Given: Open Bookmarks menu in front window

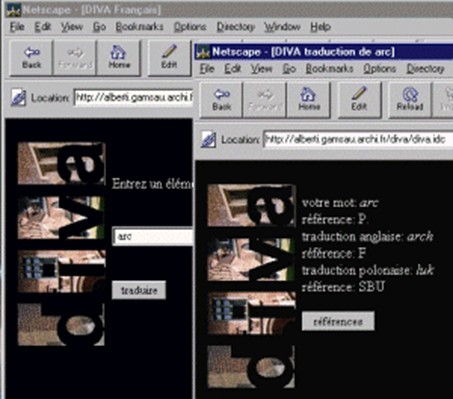Looking at the screenshot, I should (329, 69).
